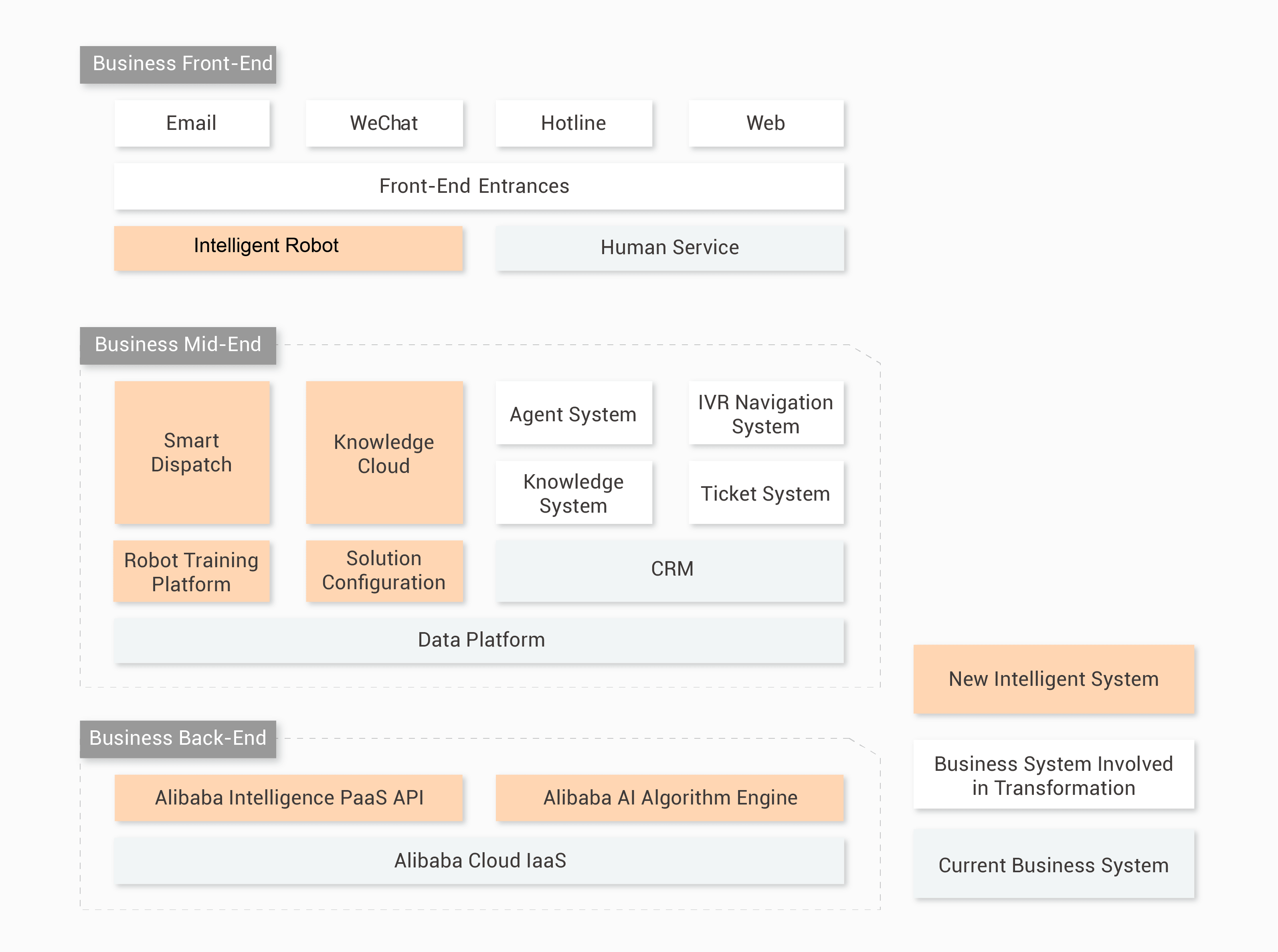
Task: Select the Data Platform bar
Action: [x=478, y=640]
